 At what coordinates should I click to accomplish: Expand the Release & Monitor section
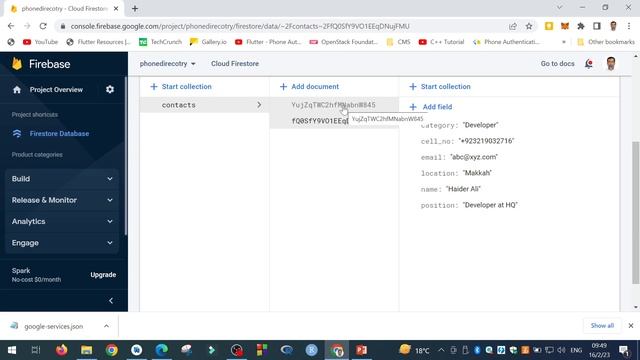coord(62,200)
